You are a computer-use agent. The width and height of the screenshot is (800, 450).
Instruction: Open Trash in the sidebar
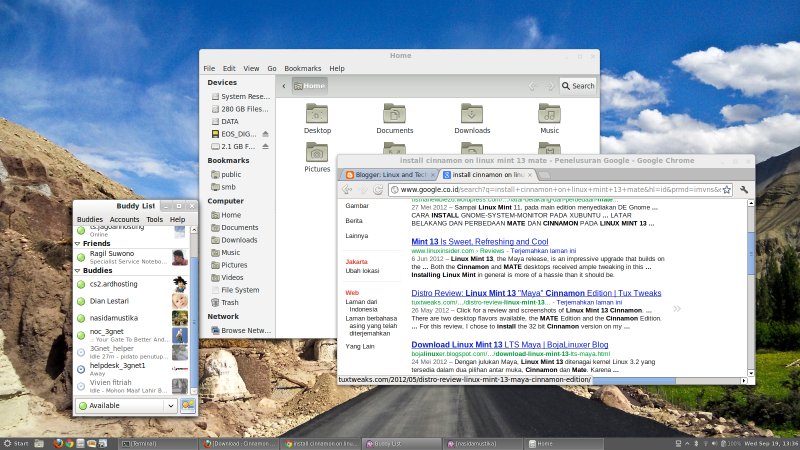(224, 303)
